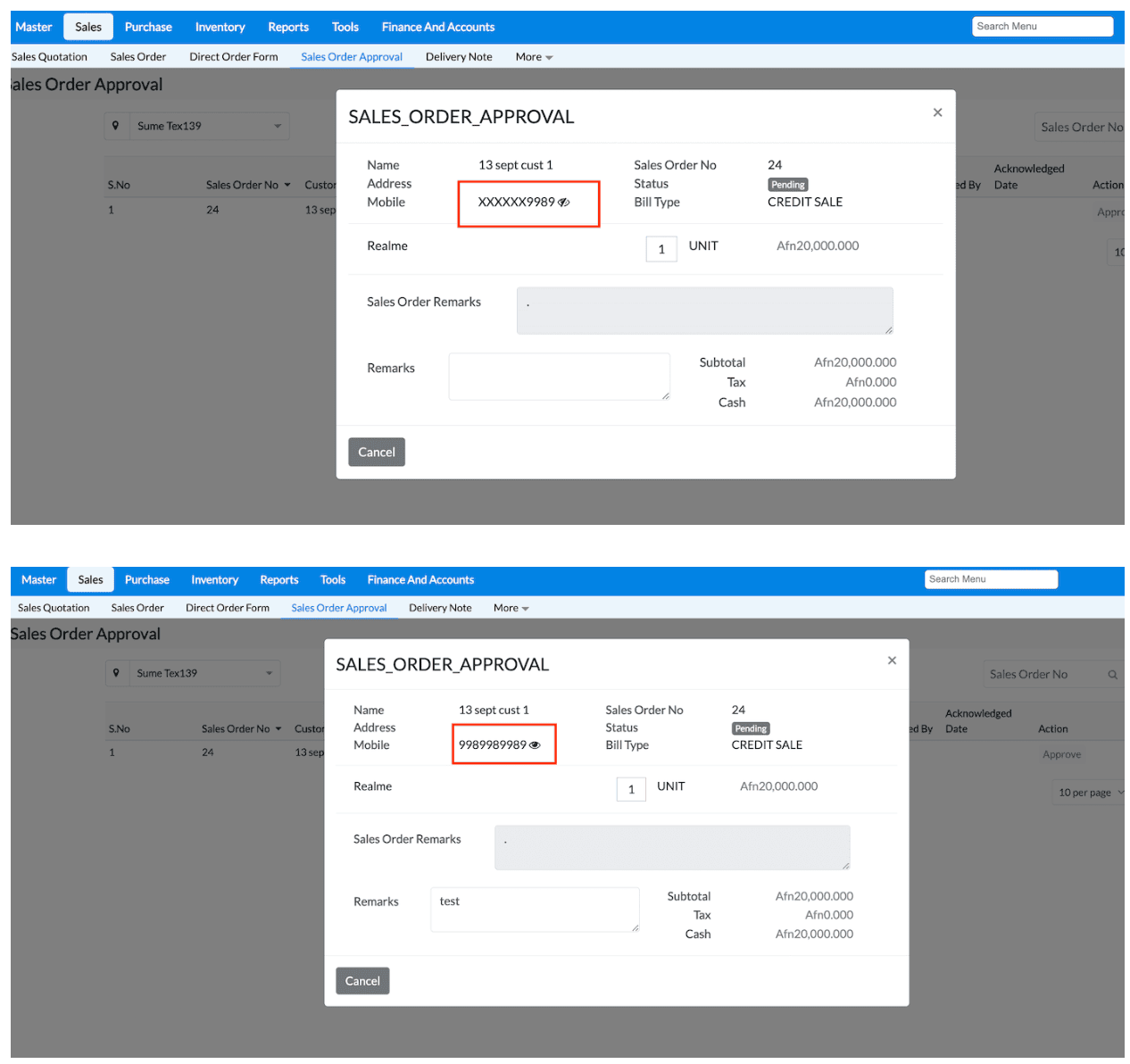This screenshot has width=1130, height=1064.
Task: Open the 10 per page dropdown
Action: click(x=1091, y=793)
